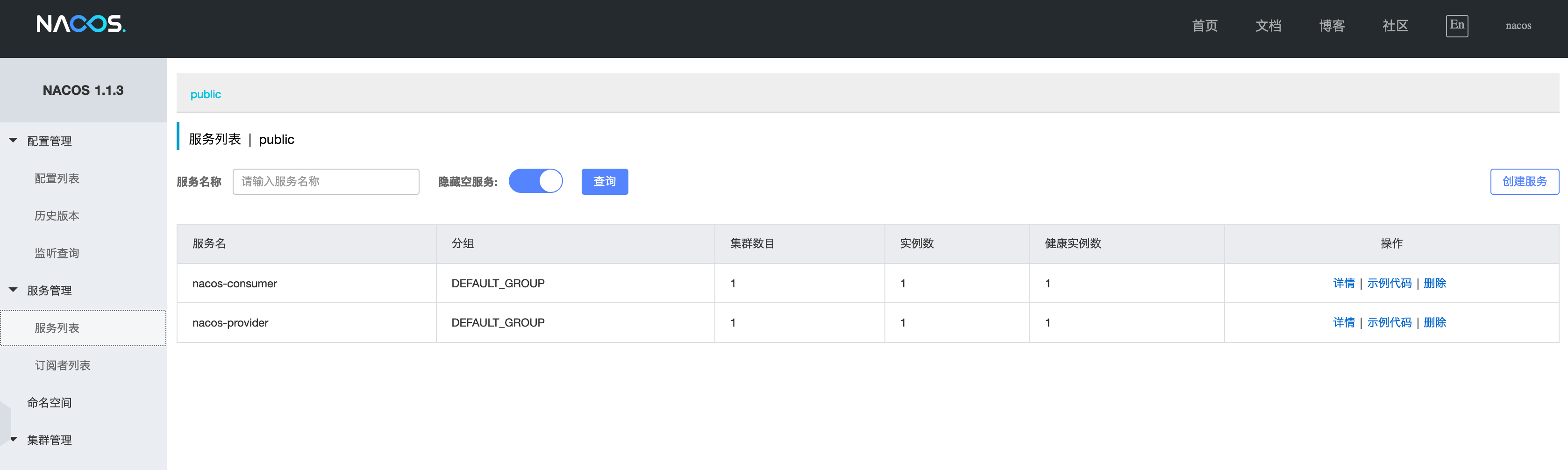Focus the service name input field
This screenshot has width=1568, height=470.
(326, 181)
